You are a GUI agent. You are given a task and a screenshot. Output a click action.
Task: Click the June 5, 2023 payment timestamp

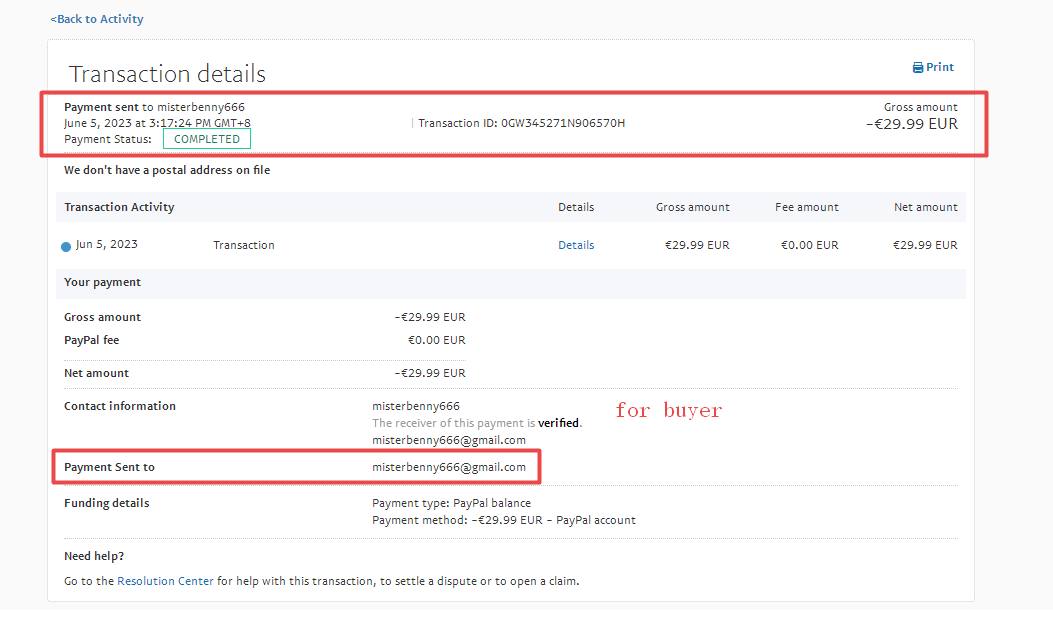(157, 123)
